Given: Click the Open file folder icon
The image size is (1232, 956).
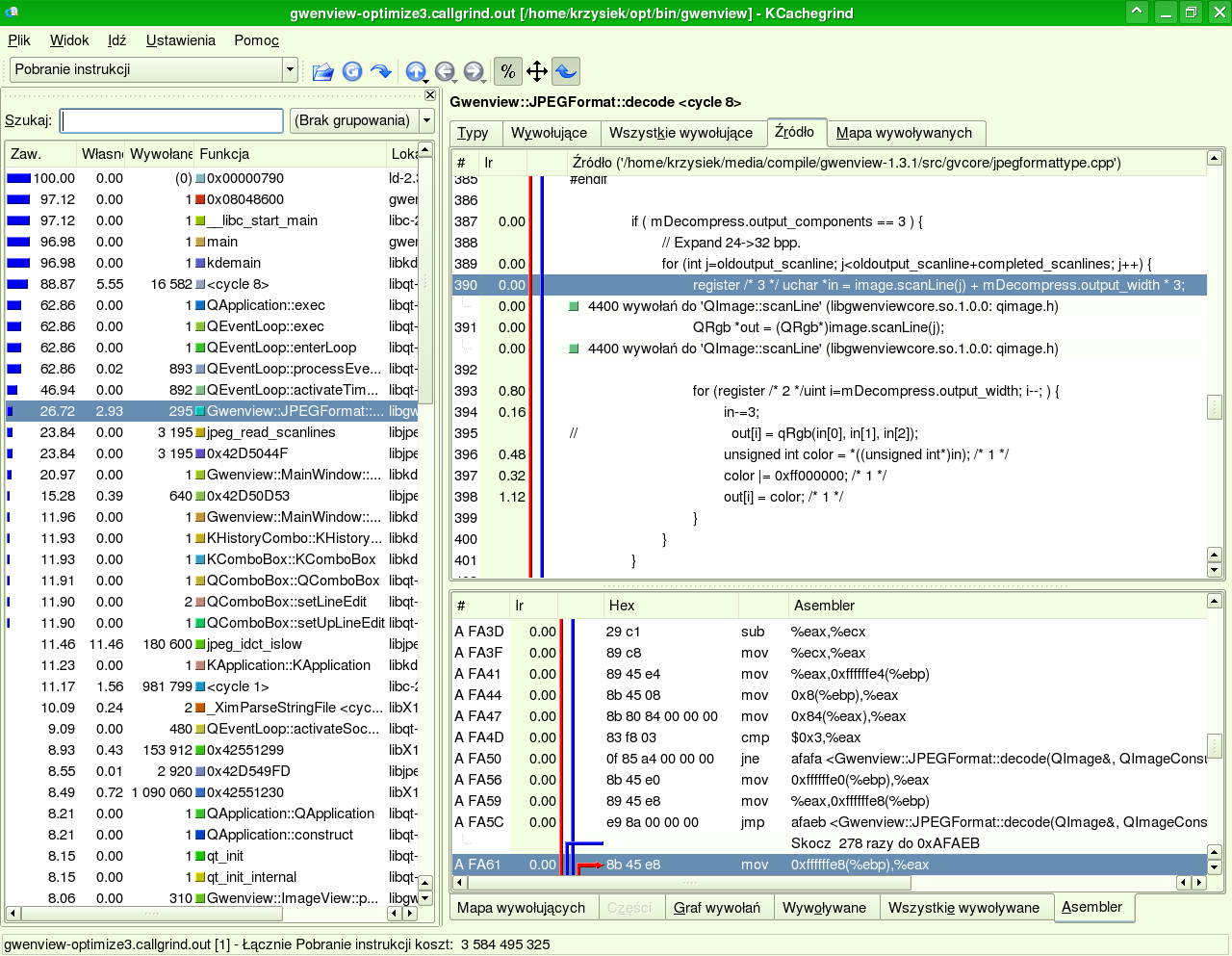Looking at the screenshot, I should point(323,71).
